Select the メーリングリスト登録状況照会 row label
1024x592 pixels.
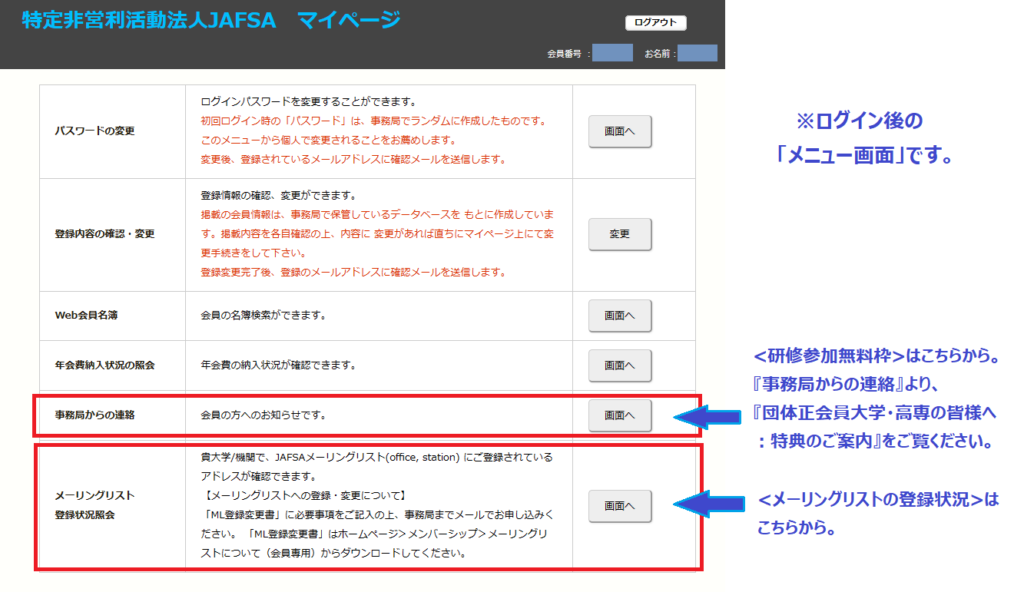95,505
